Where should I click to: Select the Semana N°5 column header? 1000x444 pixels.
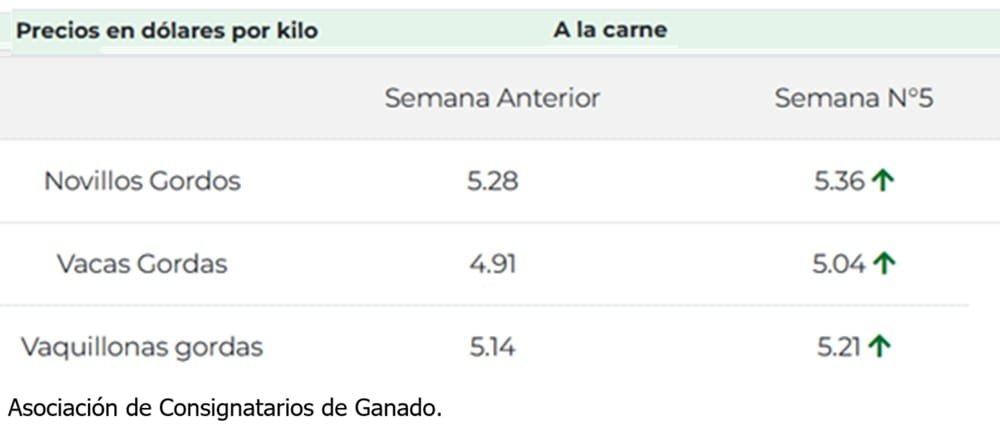pyautogui.click(x=854, y=98)
